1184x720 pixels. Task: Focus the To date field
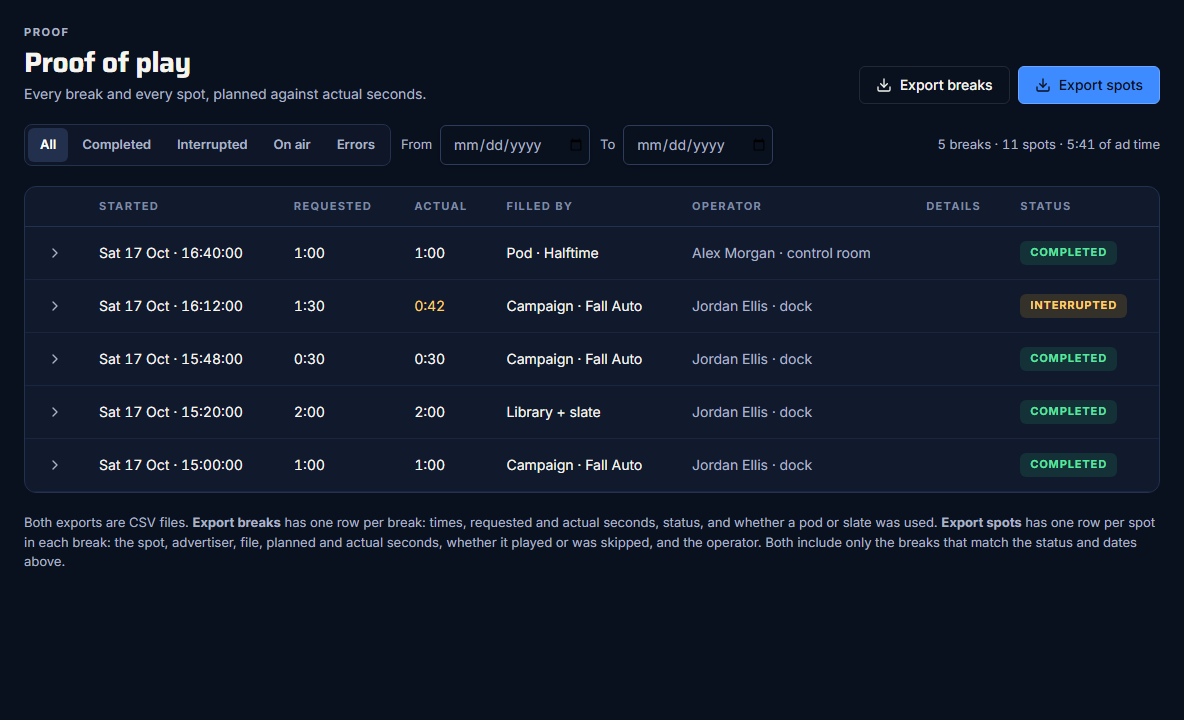(698, 145)
